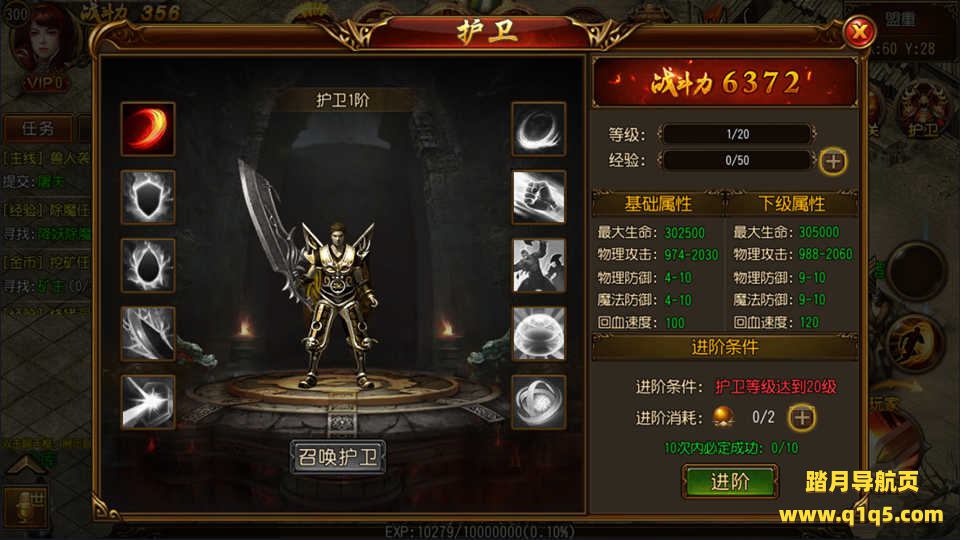This screenshot has height=540, width=960.
Task: Click the green 进阶 button
Action: coord(730,481)
